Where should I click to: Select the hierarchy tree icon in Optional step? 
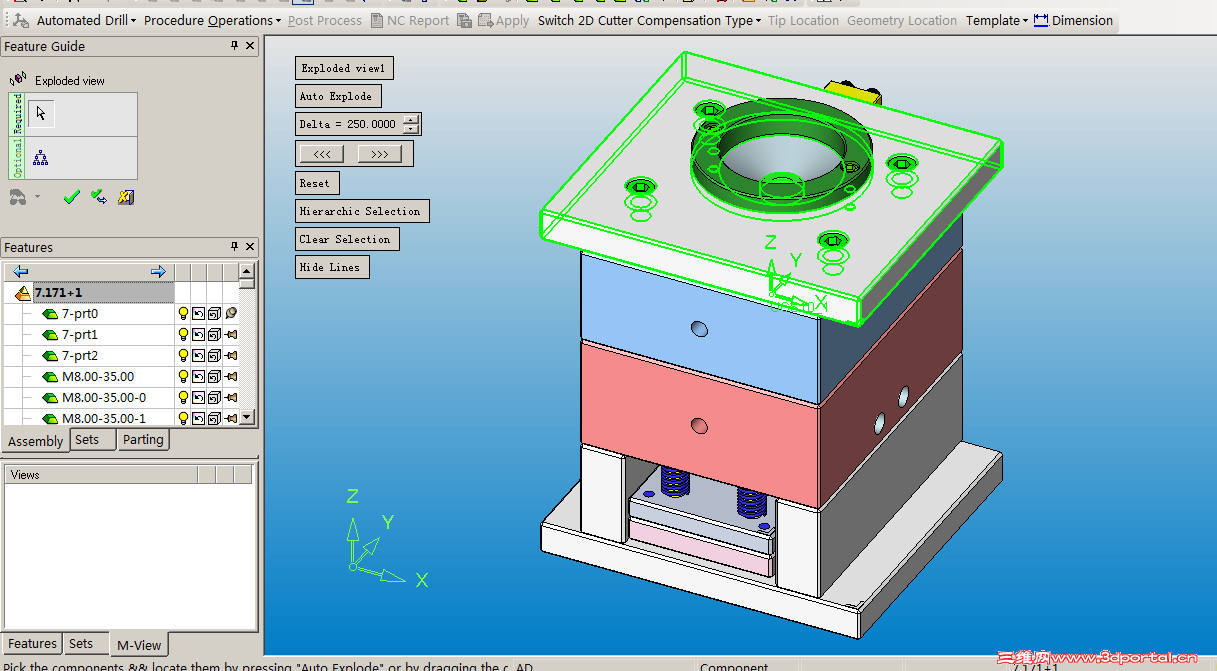41,157
